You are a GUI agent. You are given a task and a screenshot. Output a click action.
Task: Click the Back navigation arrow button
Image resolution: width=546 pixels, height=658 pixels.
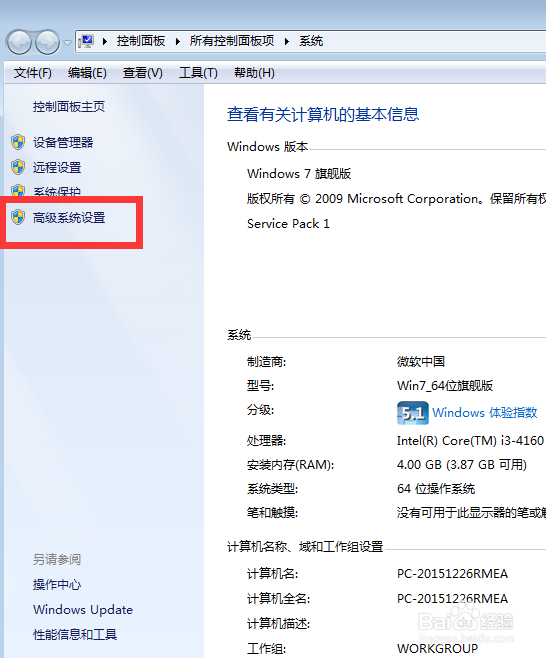(19, 42)
